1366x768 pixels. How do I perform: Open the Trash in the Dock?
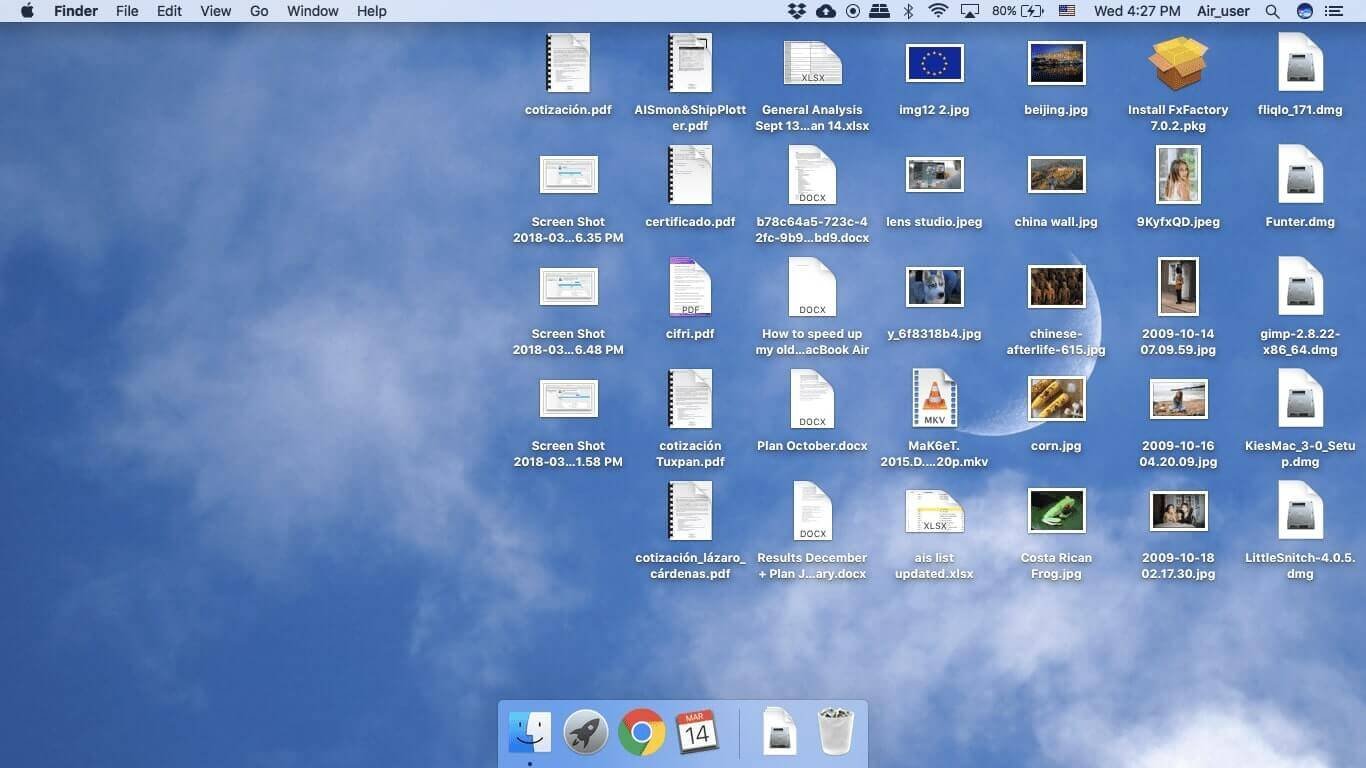(x=835, y=731)
